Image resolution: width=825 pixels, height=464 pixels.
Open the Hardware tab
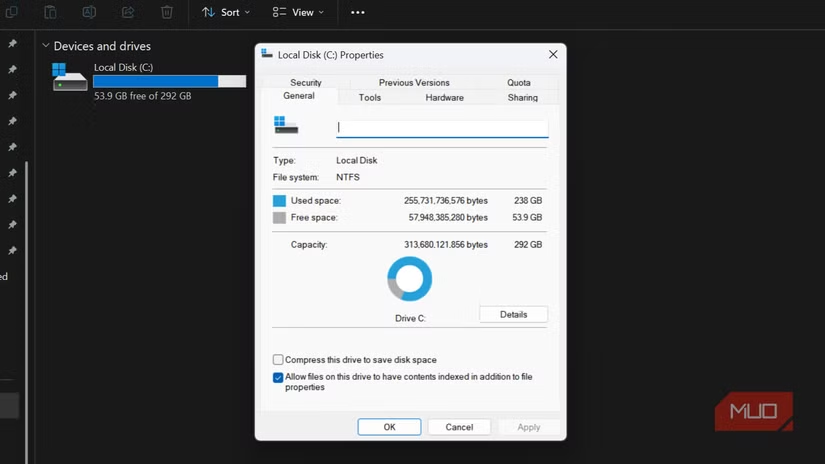click(444, 98)
